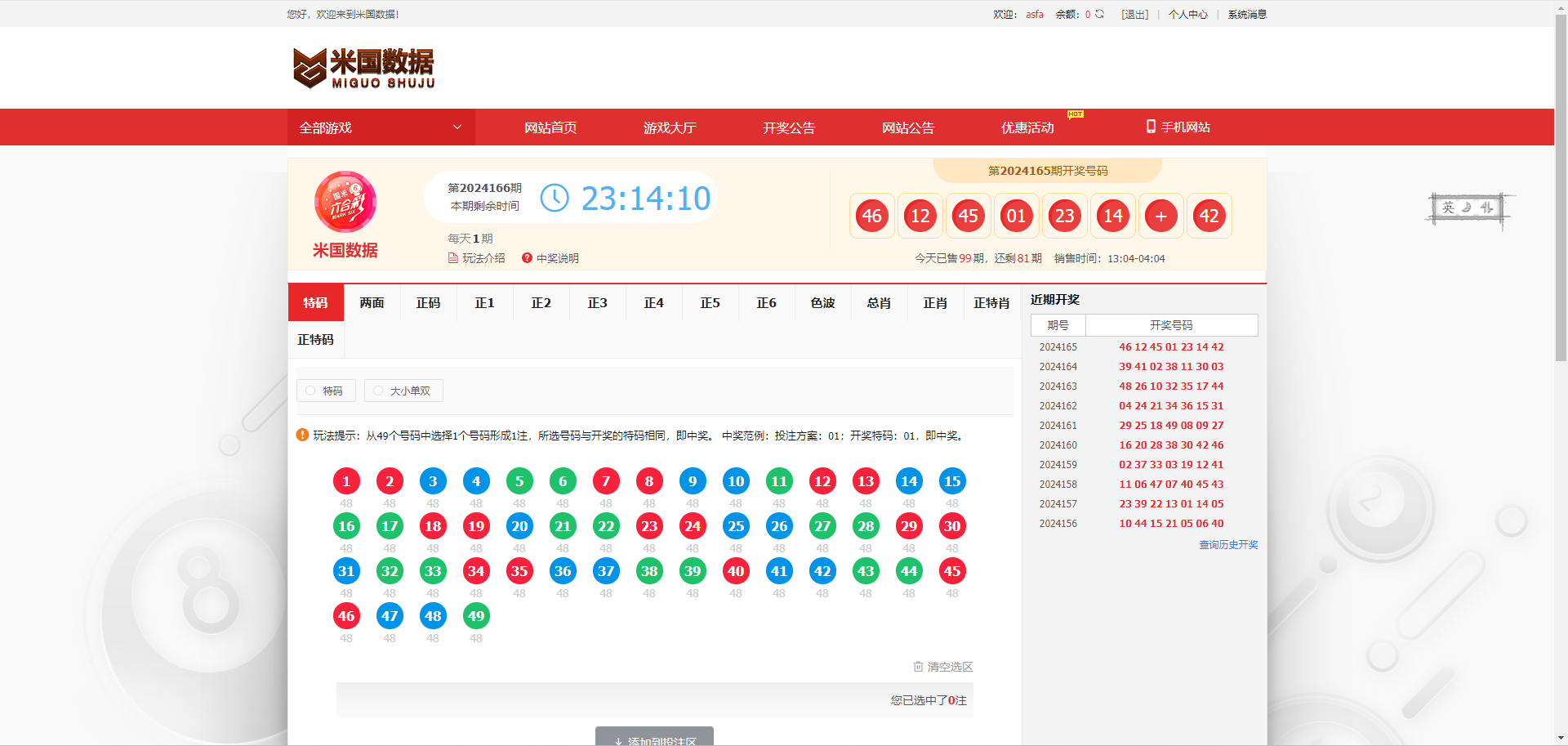This screenshot has width=1568, height=746.
Task: Switch to the 色波 tab
Action: [822, 303]
